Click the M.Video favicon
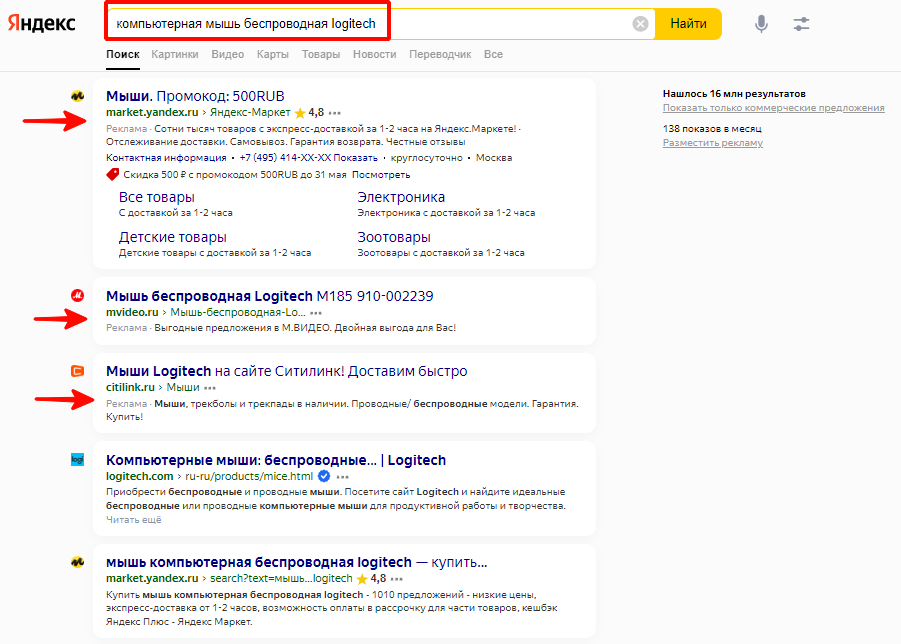 78,296
